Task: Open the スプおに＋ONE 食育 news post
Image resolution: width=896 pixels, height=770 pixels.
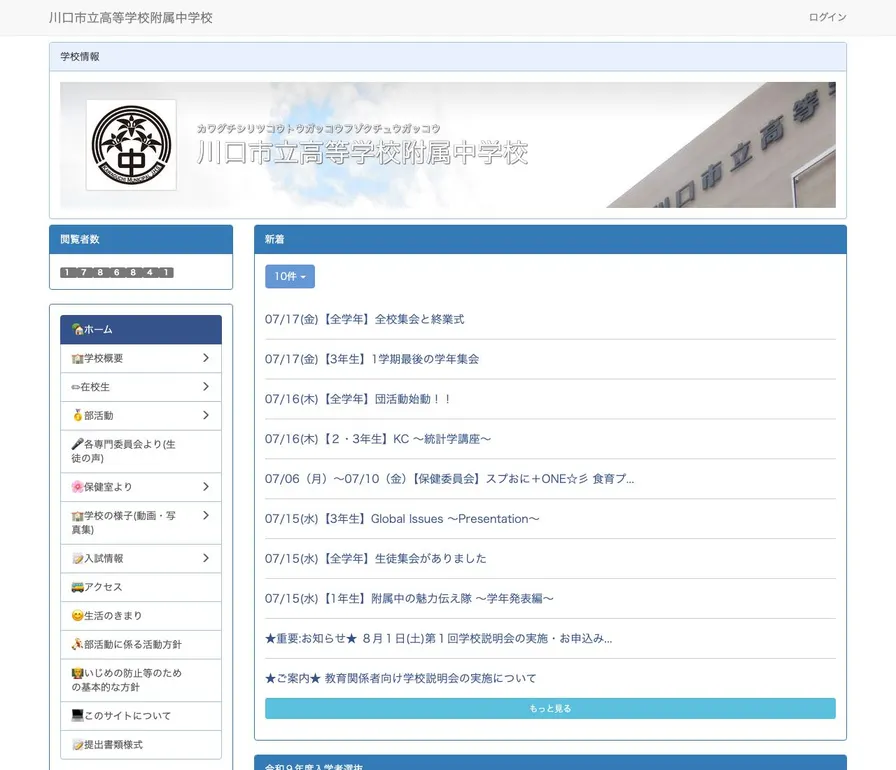Action: pos(450,479)
